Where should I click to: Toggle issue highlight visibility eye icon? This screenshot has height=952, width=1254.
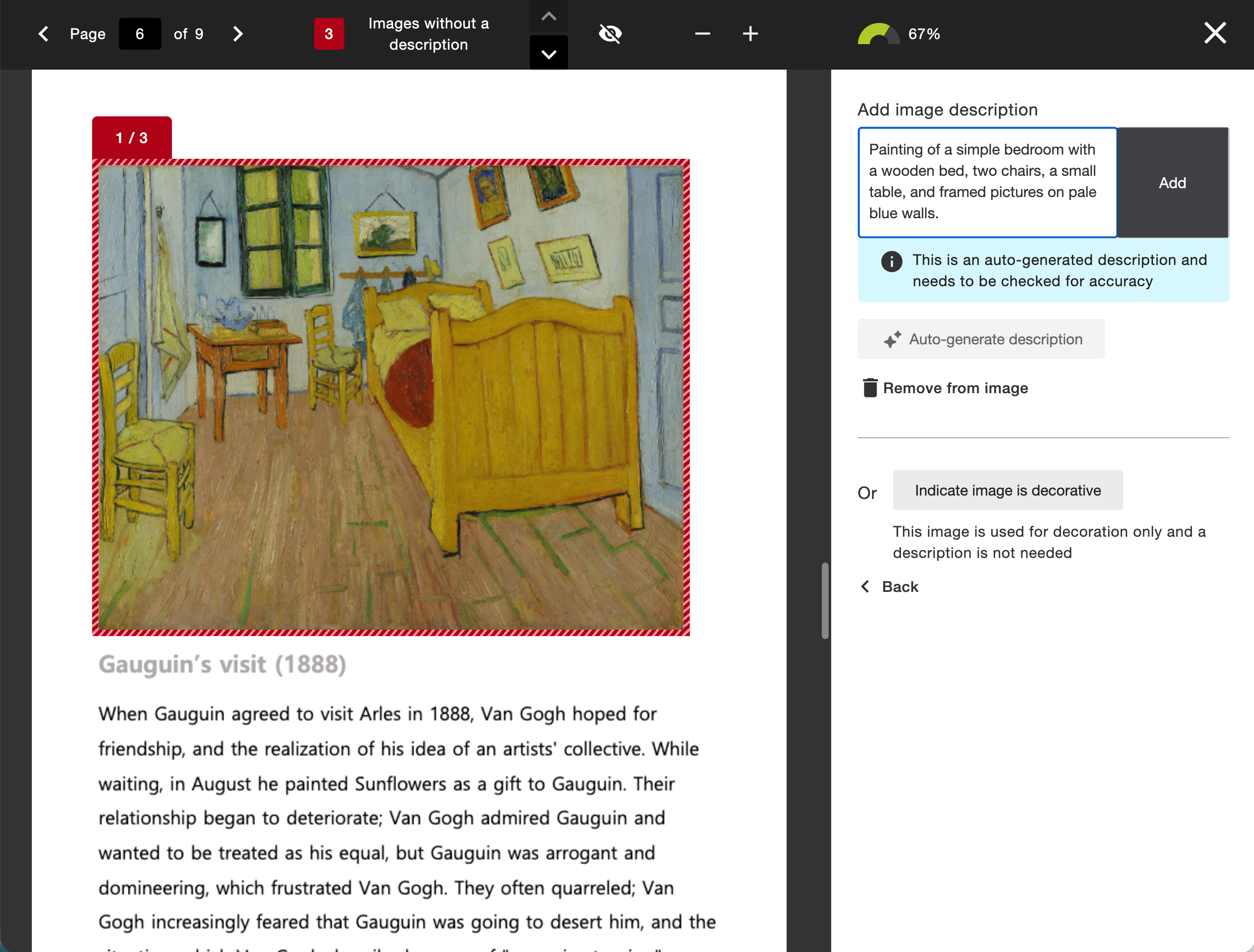pyautogui.click(x=610, y=34)
